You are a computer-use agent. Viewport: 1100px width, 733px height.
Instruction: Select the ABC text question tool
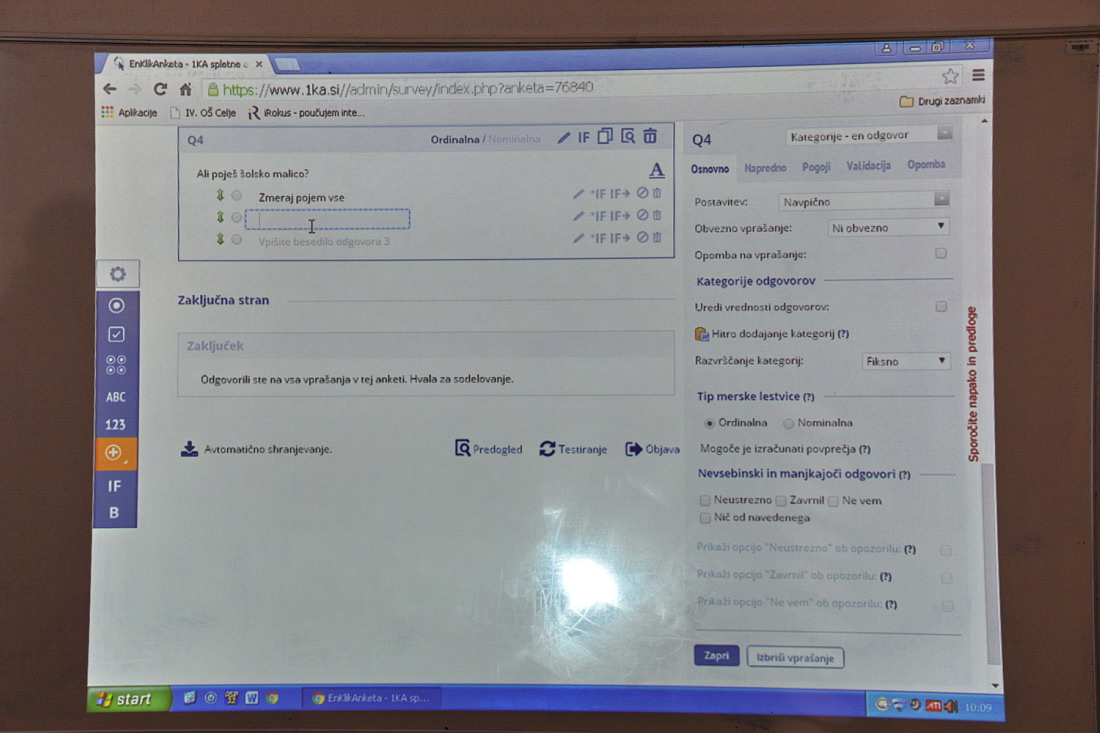pyautogui.click(x=116, y=396)
